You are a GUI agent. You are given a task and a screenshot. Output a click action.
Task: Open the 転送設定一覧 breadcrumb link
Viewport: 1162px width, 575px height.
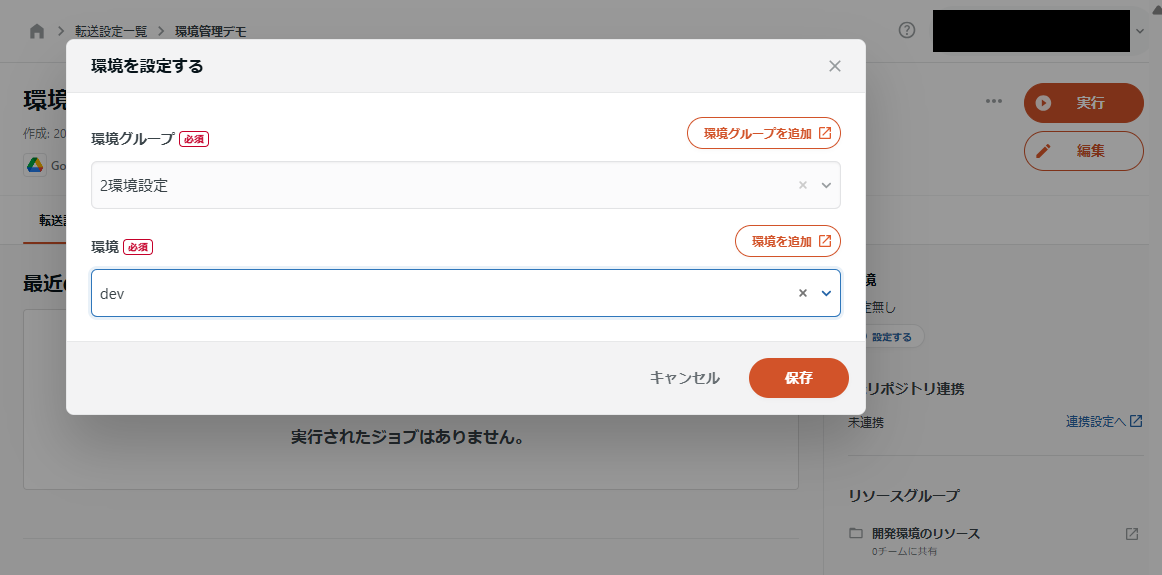click(111, 31)
